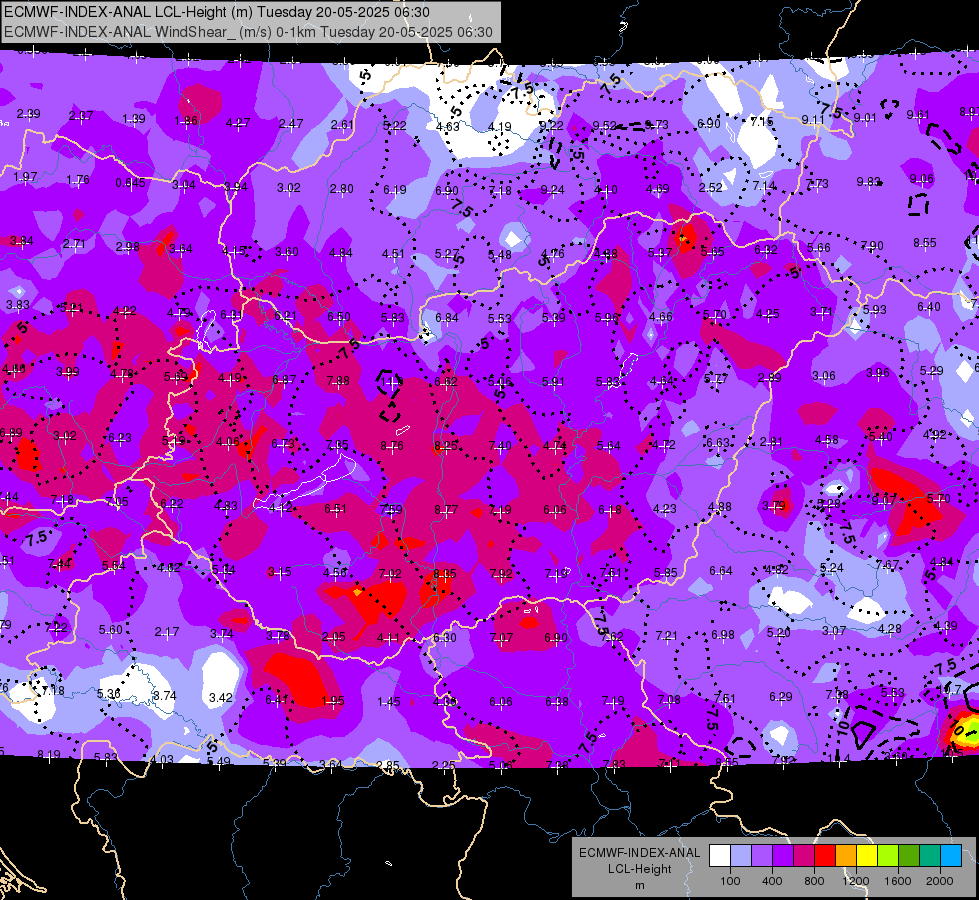Click the wind shear value 0.645
The height and width of the screenshot is (900, 979).
click(x=130, y=183)
